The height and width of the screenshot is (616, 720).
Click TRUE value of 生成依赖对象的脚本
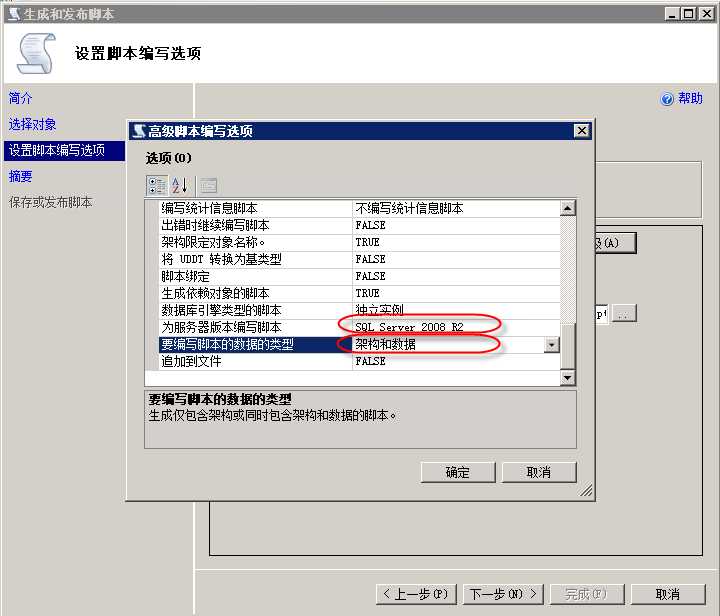point(456,293)
